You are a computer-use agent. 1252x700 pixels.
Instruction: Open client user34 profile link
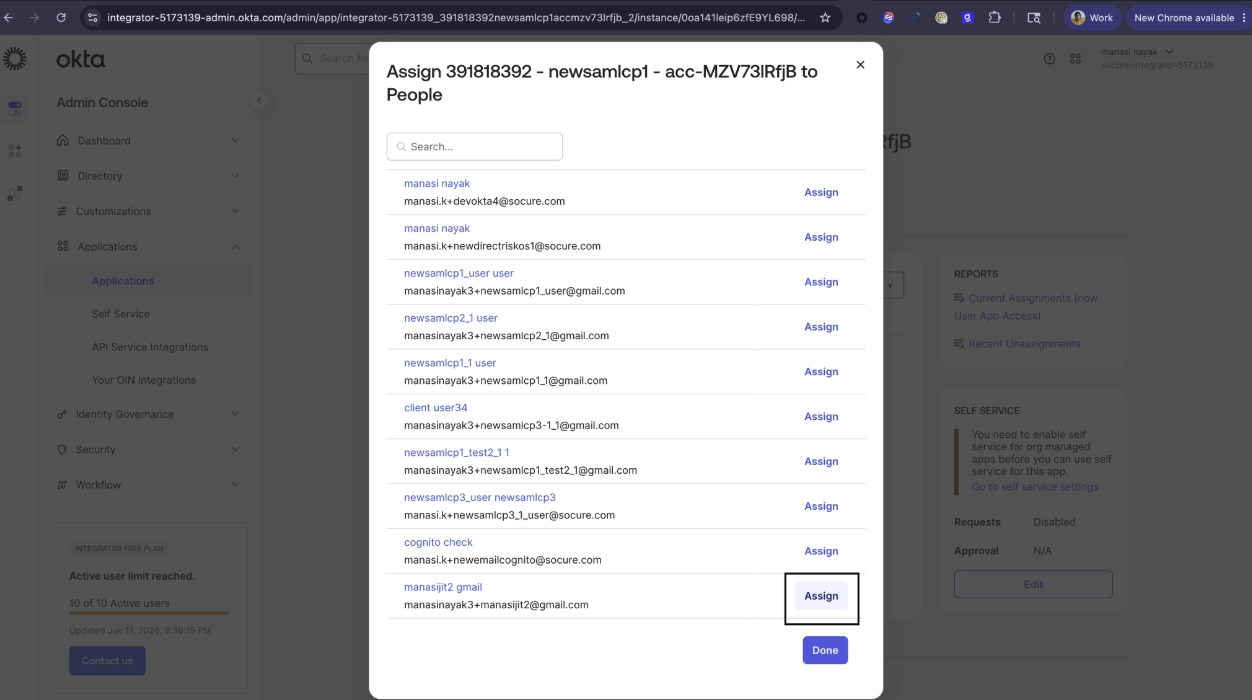coord(436,408)
